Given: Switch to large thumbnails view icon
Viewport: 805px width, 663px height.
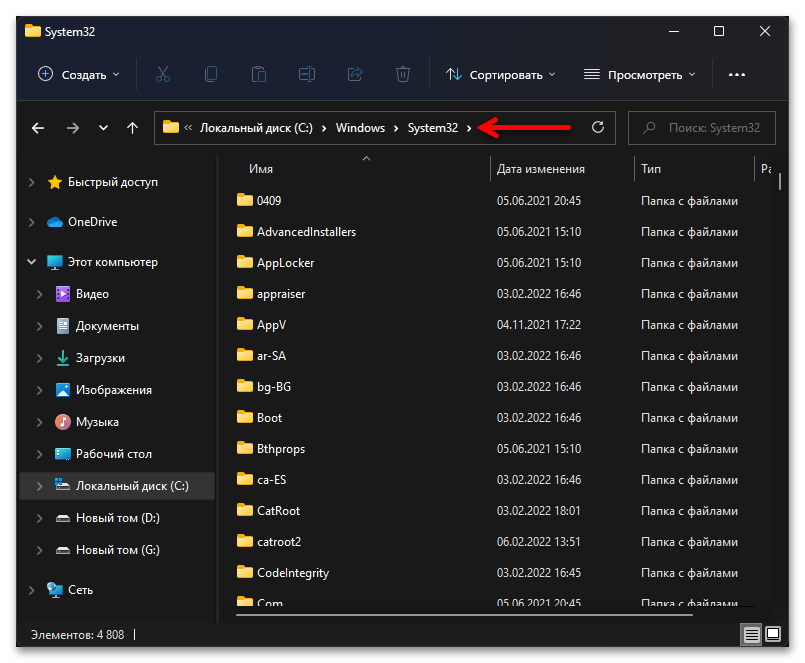Looking at the screenshot, I should (773, 635).
